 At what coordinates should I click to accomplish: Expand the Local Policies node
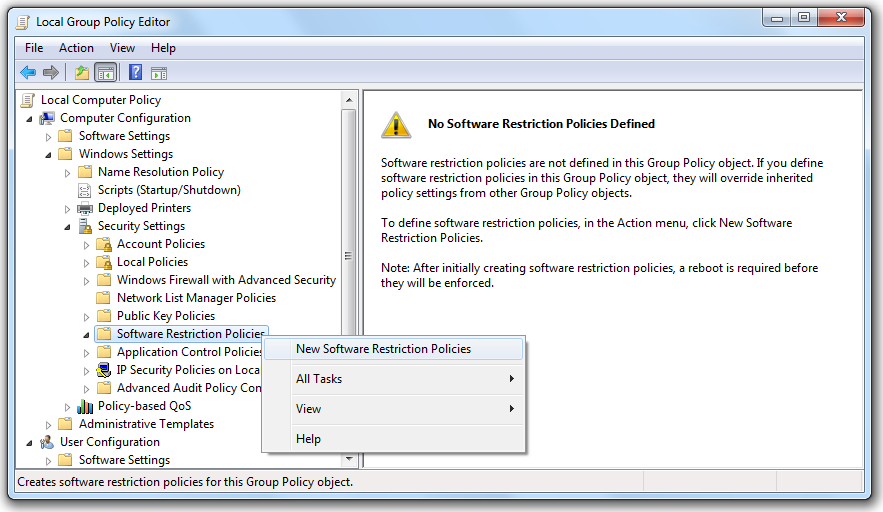[x=86, y=263]
